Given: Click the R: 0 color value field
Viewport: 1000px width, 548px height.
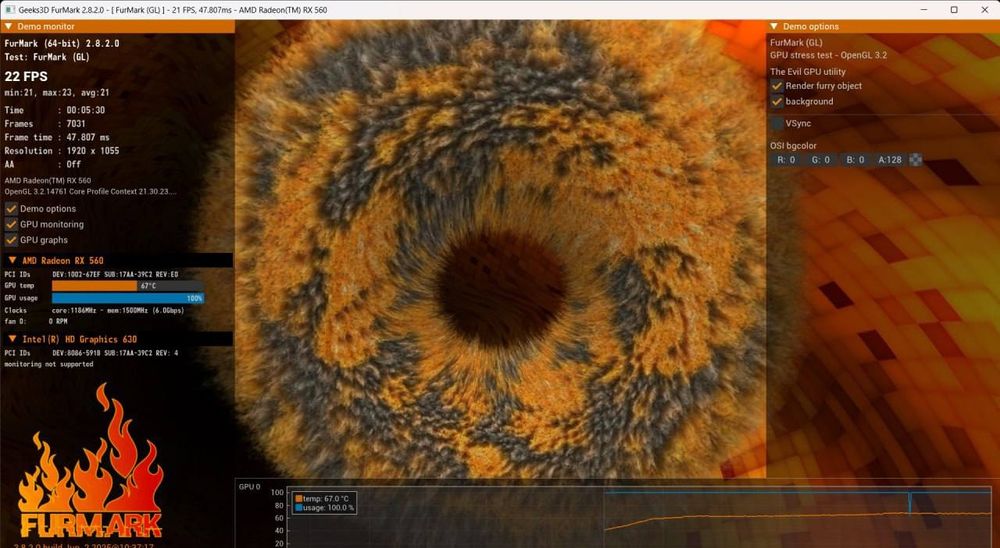Looking at the screenshot, I should [x=786, y=160].
